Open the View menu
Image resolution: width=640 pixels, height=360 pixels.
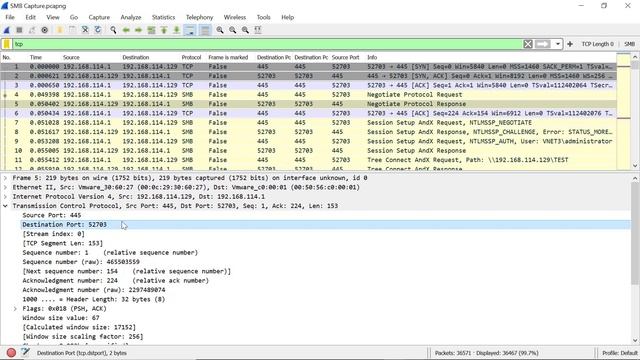[53, 17]
